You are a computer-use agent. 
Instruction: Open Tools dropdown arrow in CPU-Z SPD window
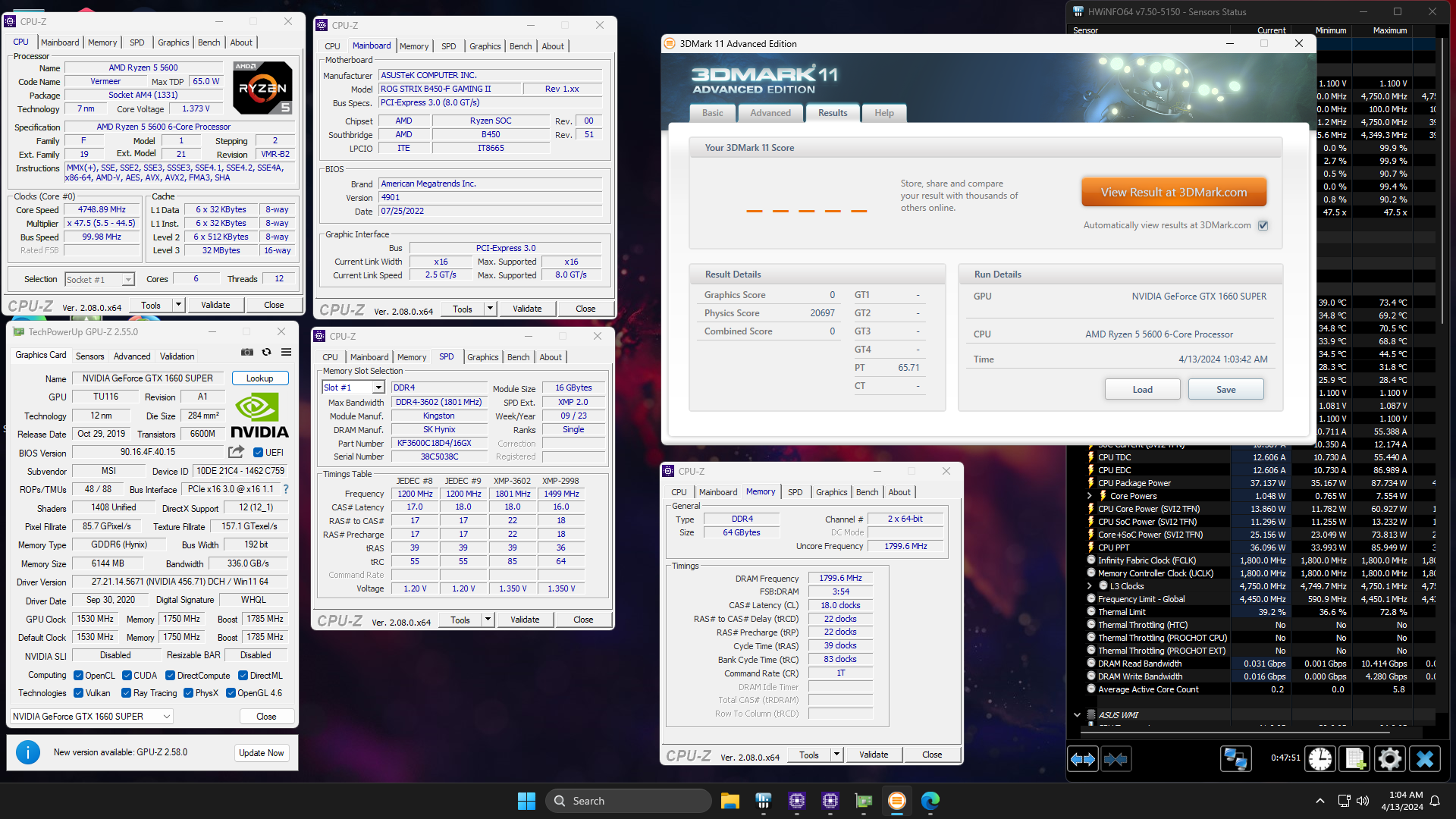pyautogui.click(x=488, y=620)
